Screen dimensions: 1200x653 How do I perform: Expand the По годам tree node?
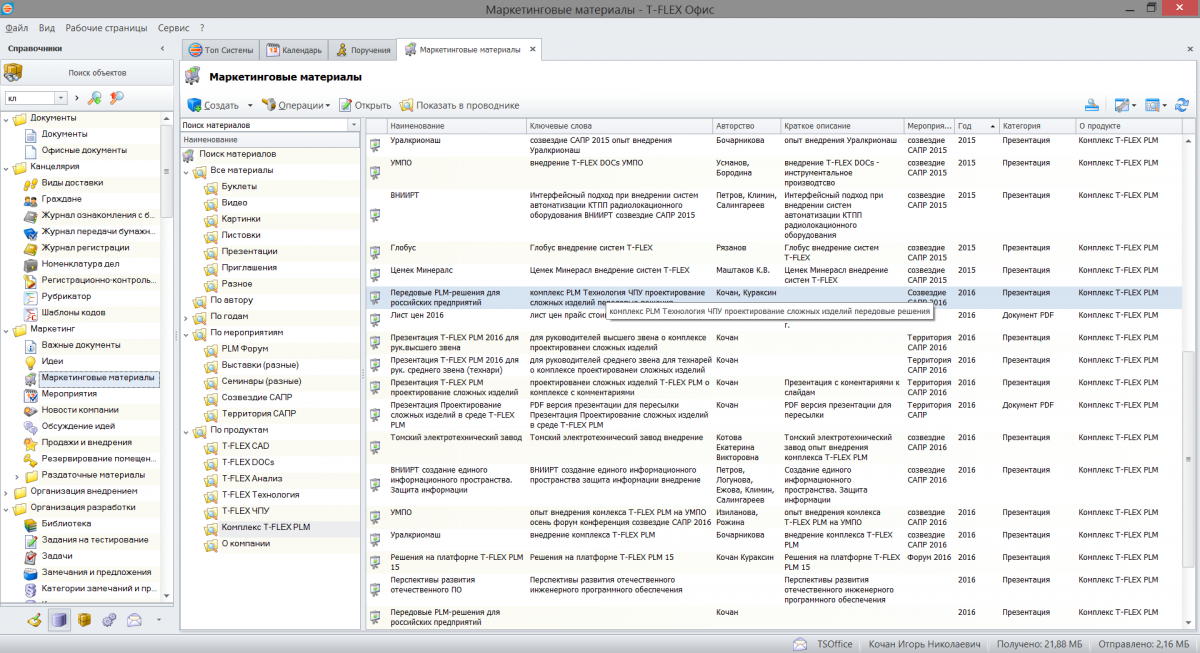pyautogui.click(x=184, y=316)
